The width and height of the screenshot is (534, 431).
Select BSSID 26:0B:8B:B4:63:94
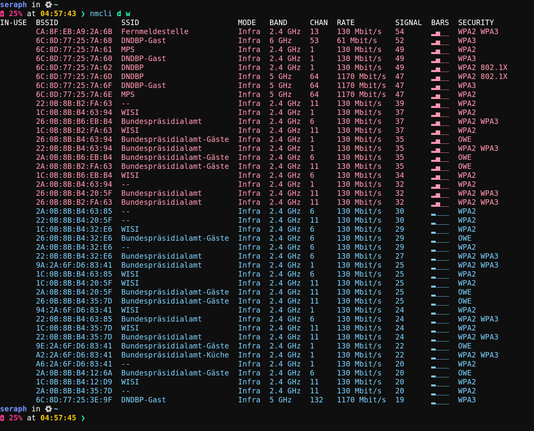point(74,139)
